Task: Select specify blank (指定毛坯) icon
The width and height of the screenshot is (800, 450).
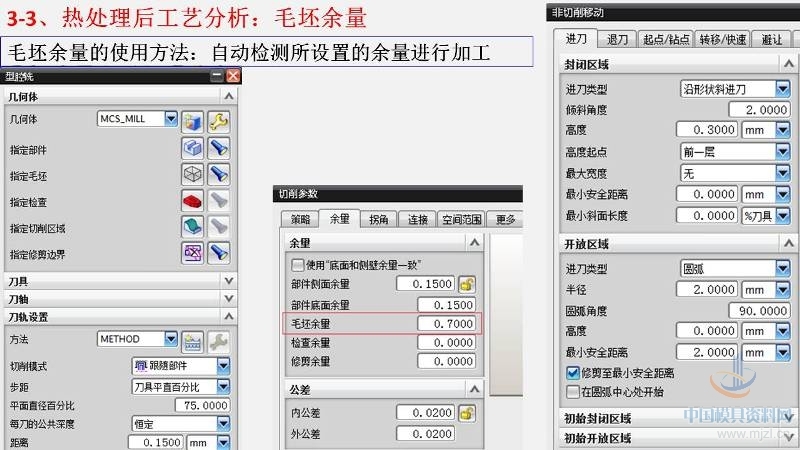Action: coord(192,174)
